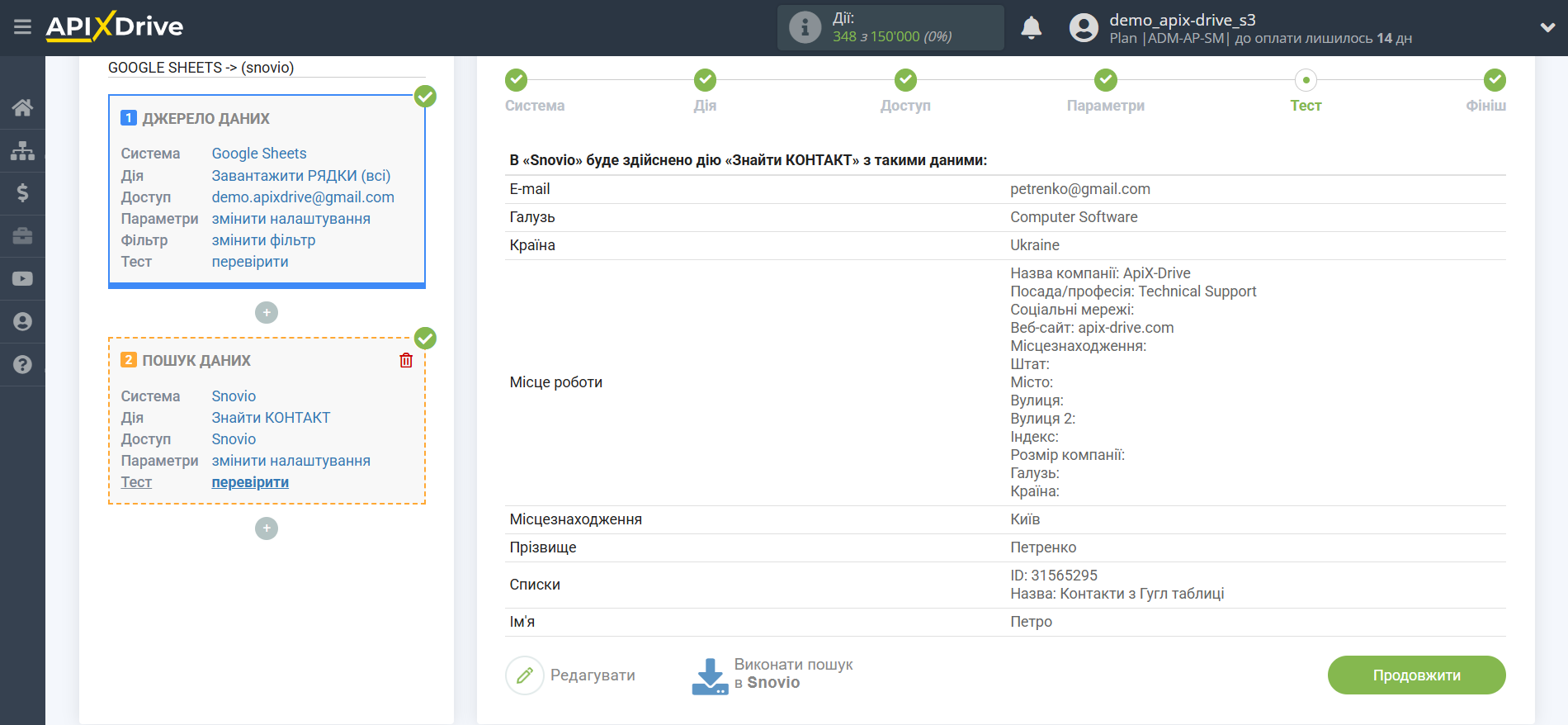Click the 'Петро' name value
Screen dimensions: 1568x725
(x=1031, y=622)
